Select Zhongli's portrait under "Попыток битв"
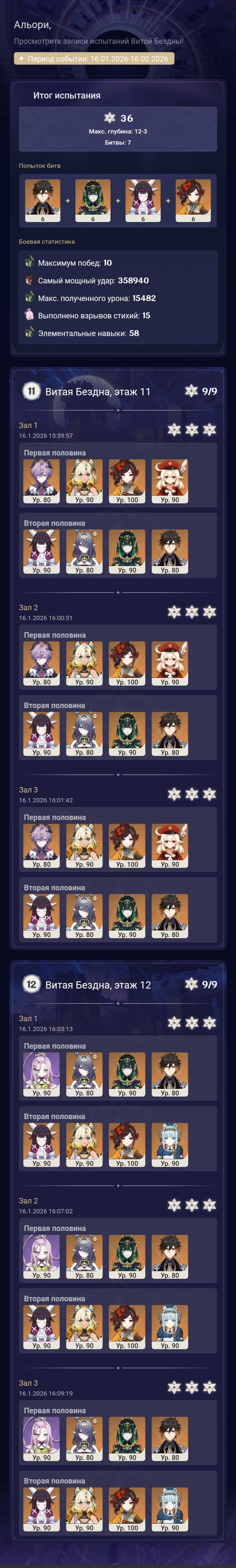 43,201
